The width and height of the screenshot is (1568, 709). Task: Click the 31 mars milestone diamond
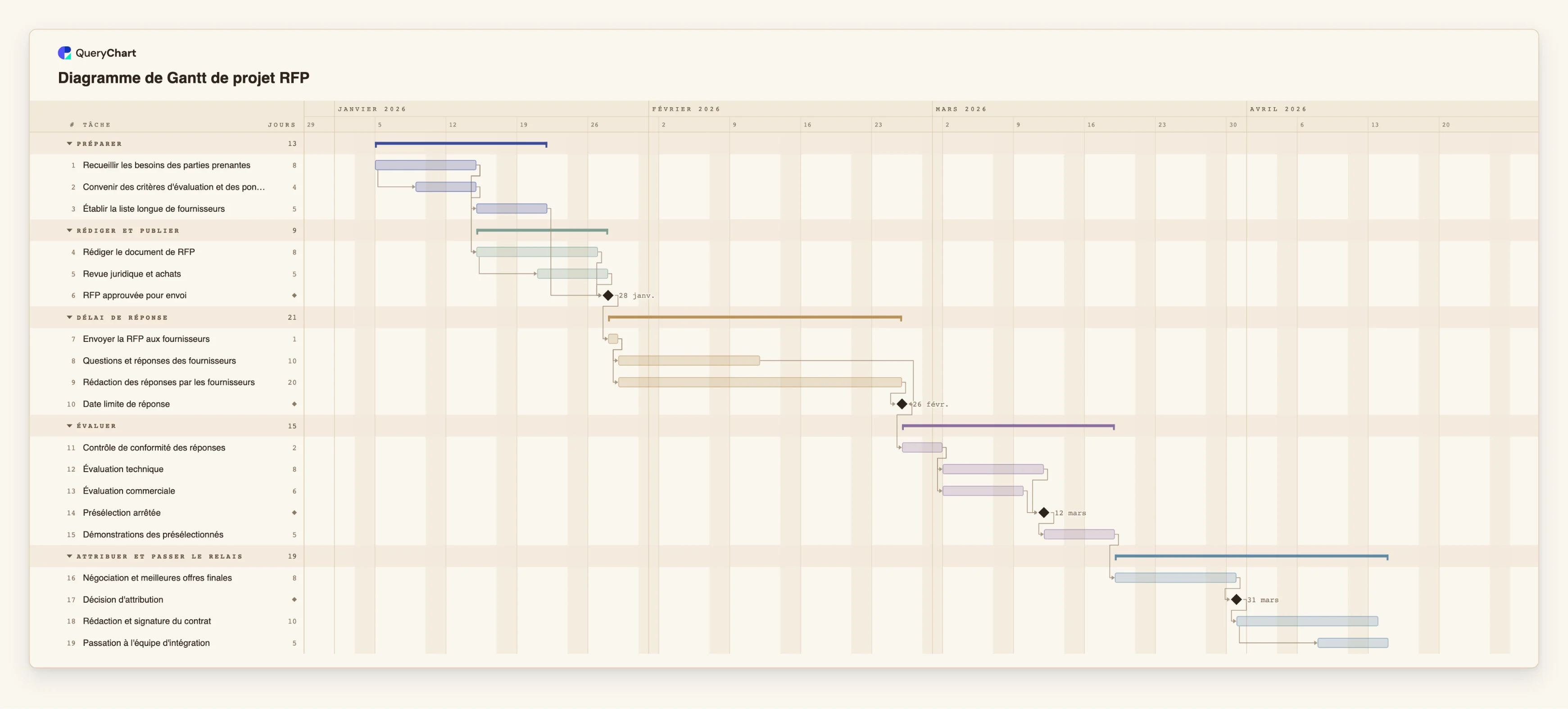(1236, 600)
